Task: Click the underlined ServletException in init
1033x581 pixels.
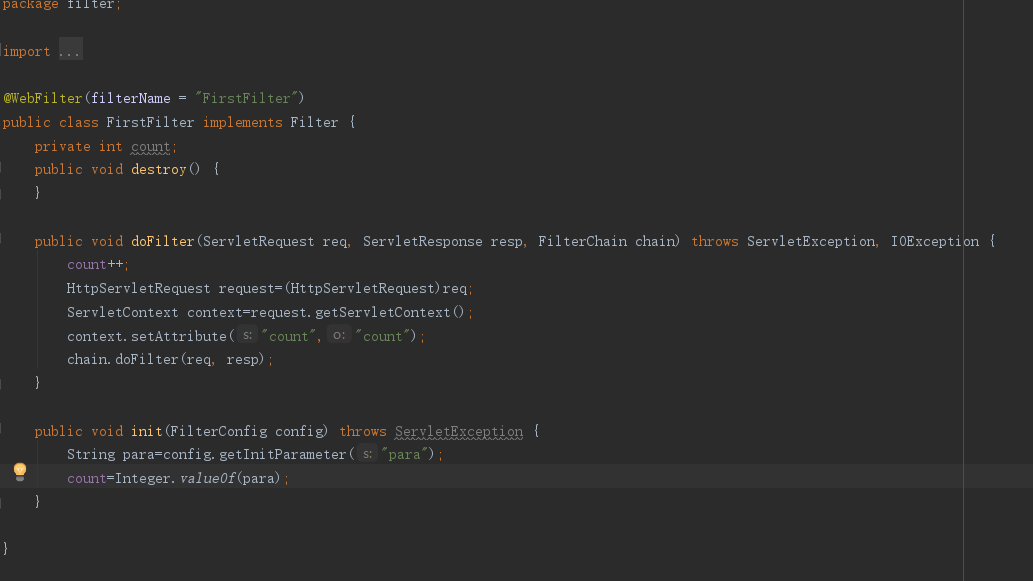Action: (x=459, y=431)
